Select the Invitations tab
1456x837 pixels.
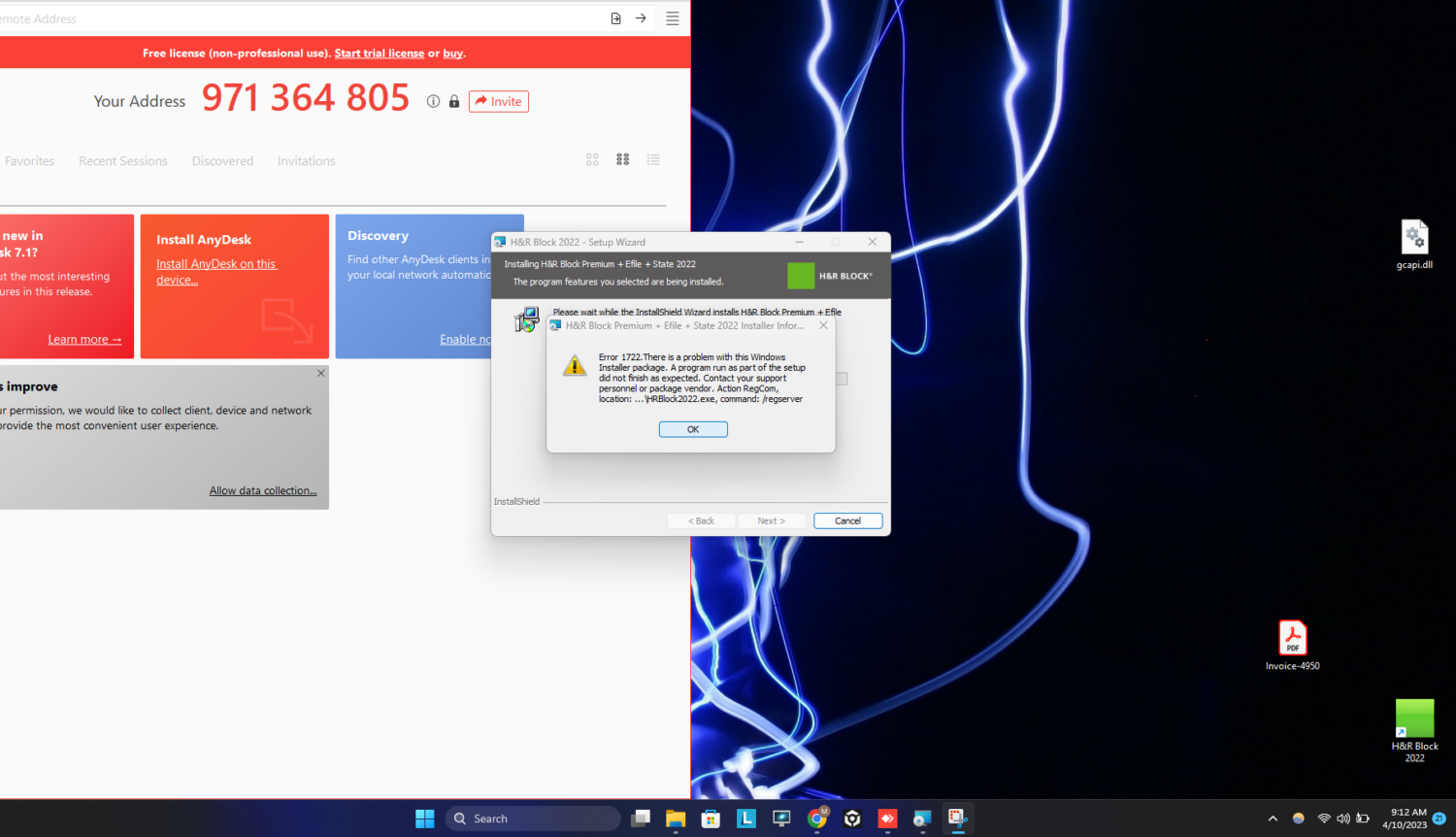[306, 161]
